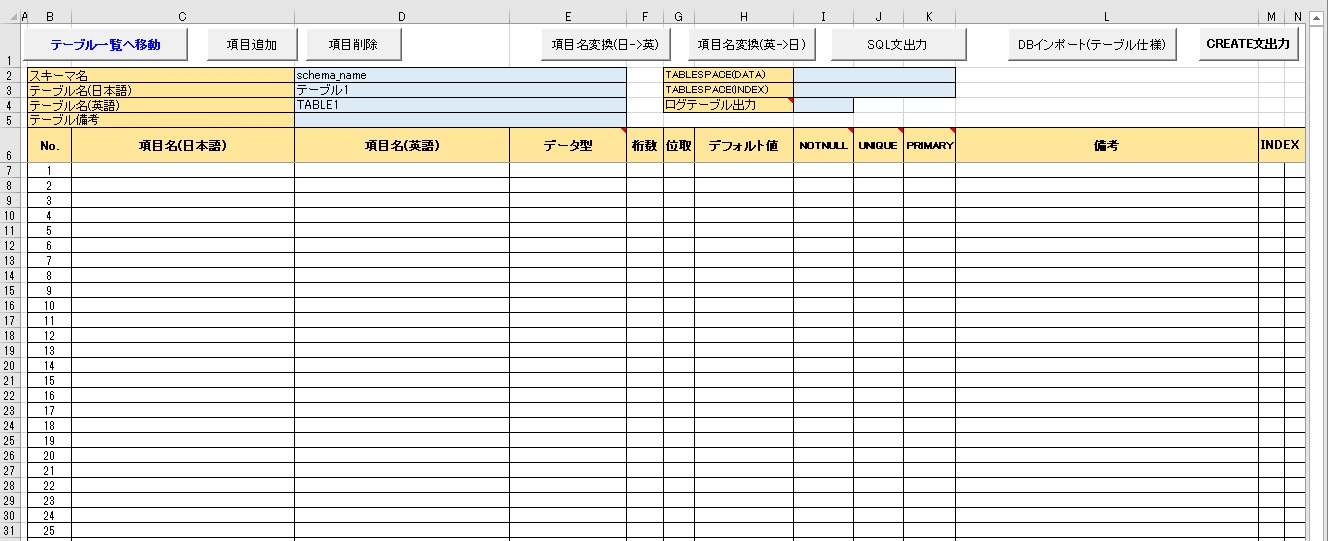Click the CREATE文出力 button
Image resolution: width=1328 pixels, height=541 pixels.
[x=1248, y=44]
